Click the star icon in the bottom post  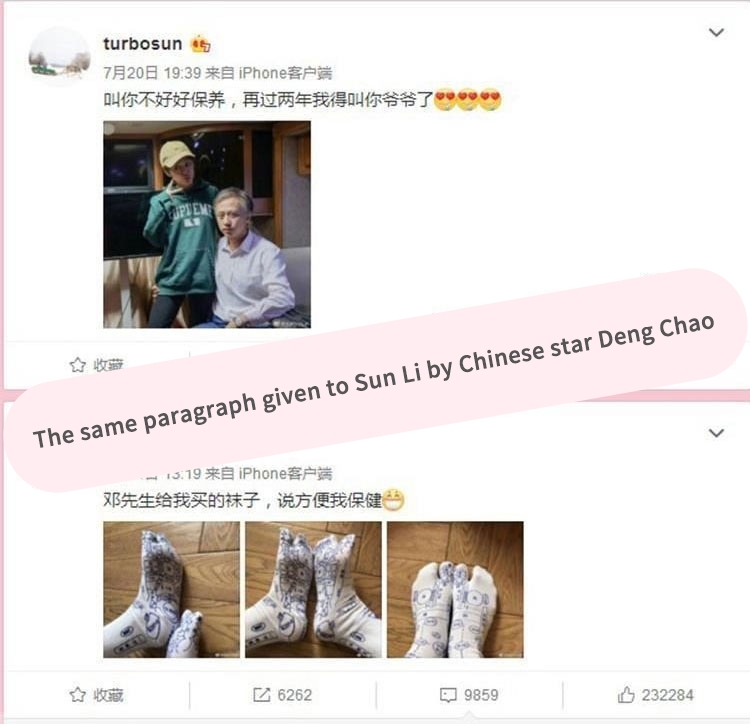coord(77,695)
